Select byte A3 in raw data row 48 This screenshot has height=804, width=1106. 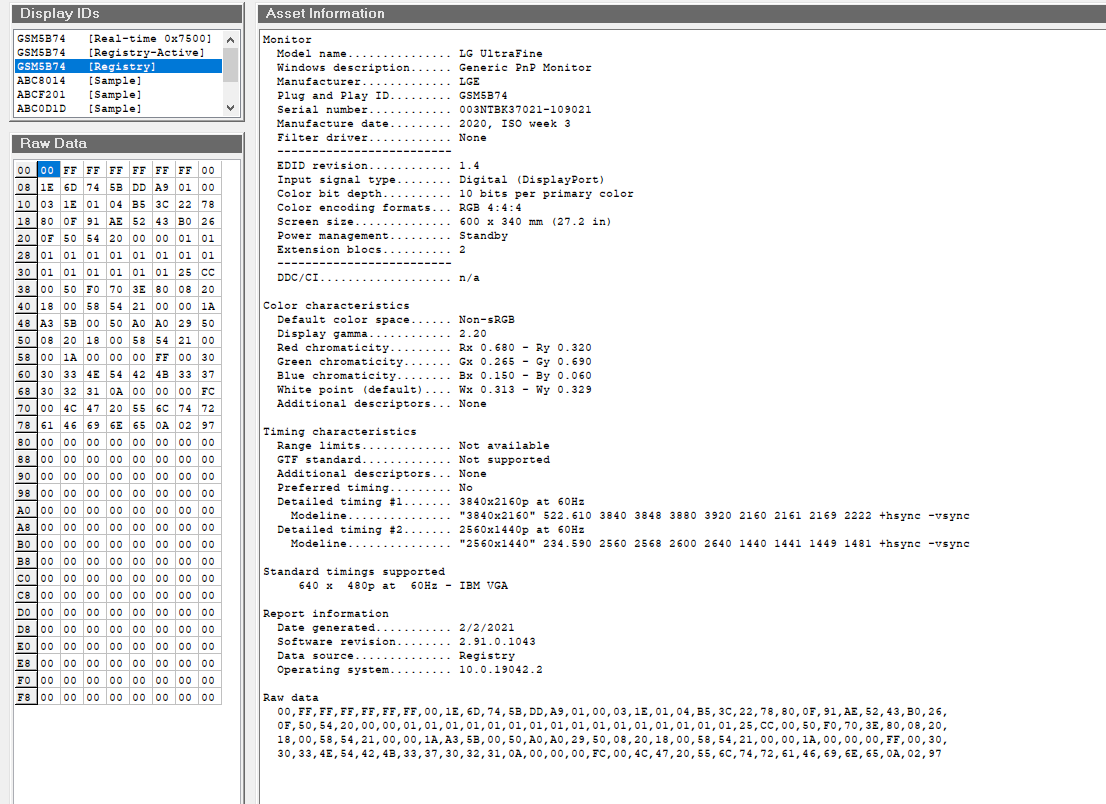click(47, 323)
